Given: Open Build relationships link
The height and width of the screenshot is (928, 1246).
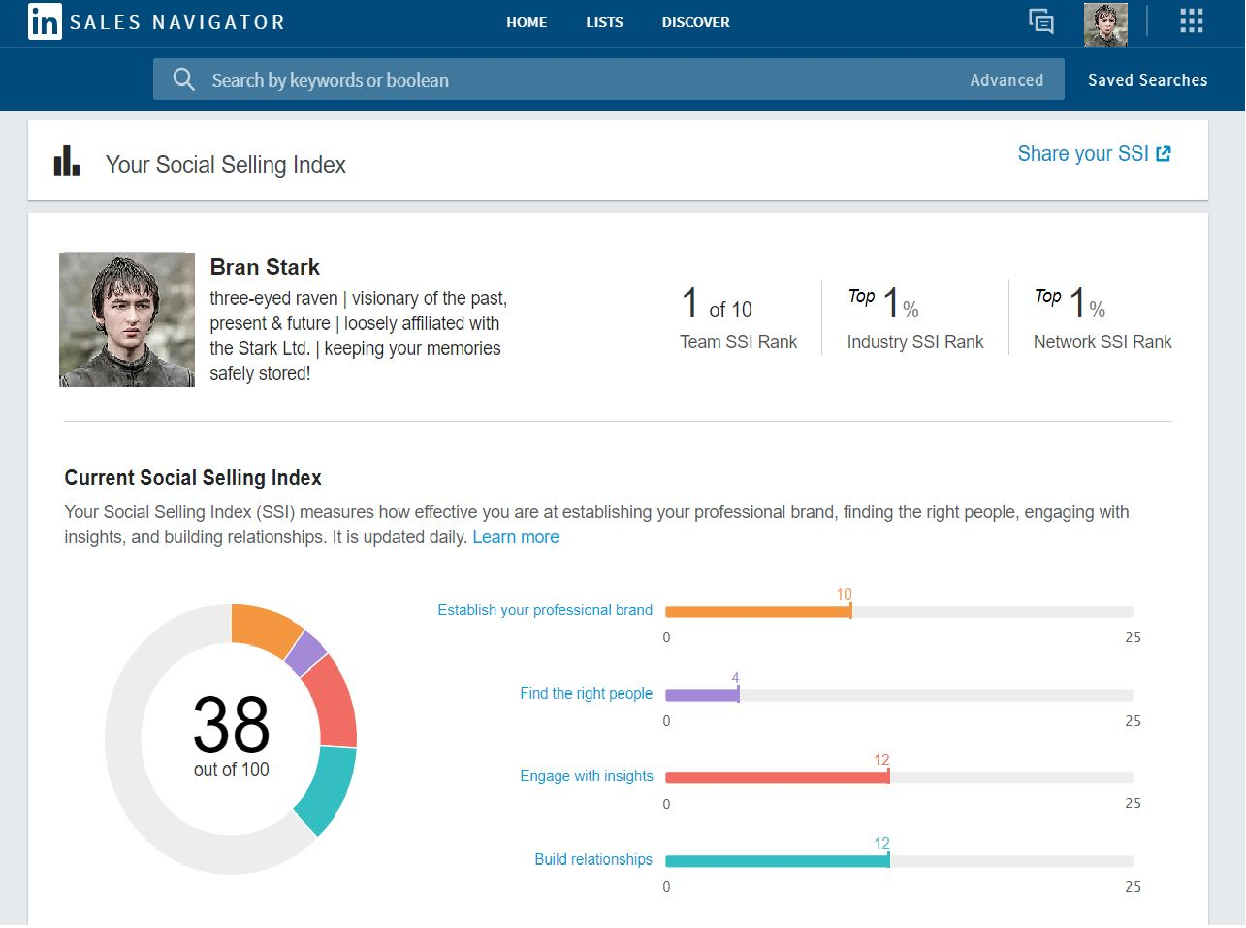Looking at the screenshot, I should 594,859.
